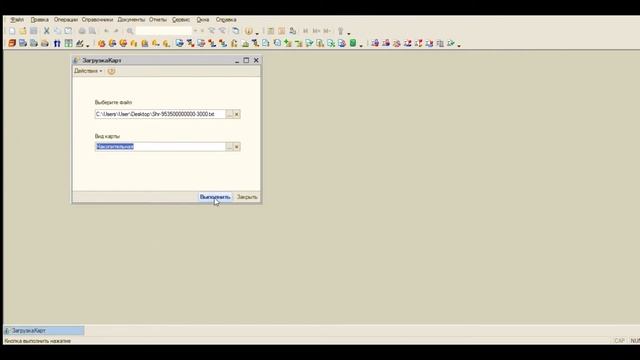640x360 pixels.
Task: Click the first orange icon on second toolbar
Action: coord(12,43)
